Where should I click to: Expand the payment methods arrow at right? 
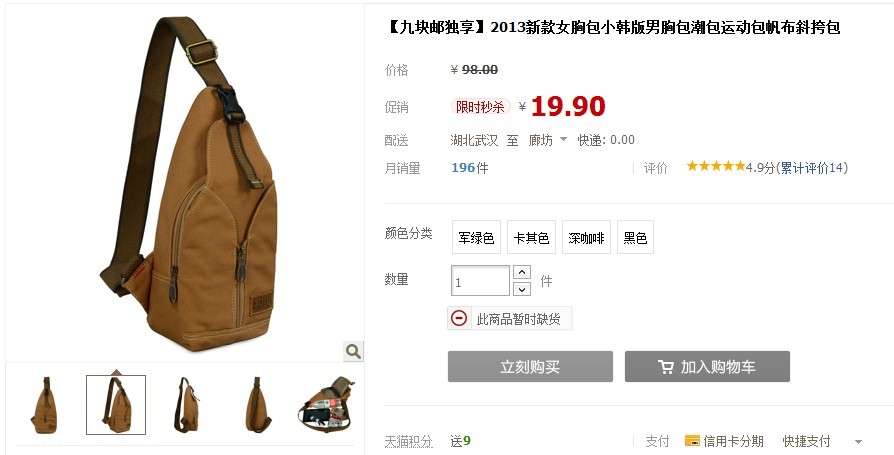tap(858, 441)
